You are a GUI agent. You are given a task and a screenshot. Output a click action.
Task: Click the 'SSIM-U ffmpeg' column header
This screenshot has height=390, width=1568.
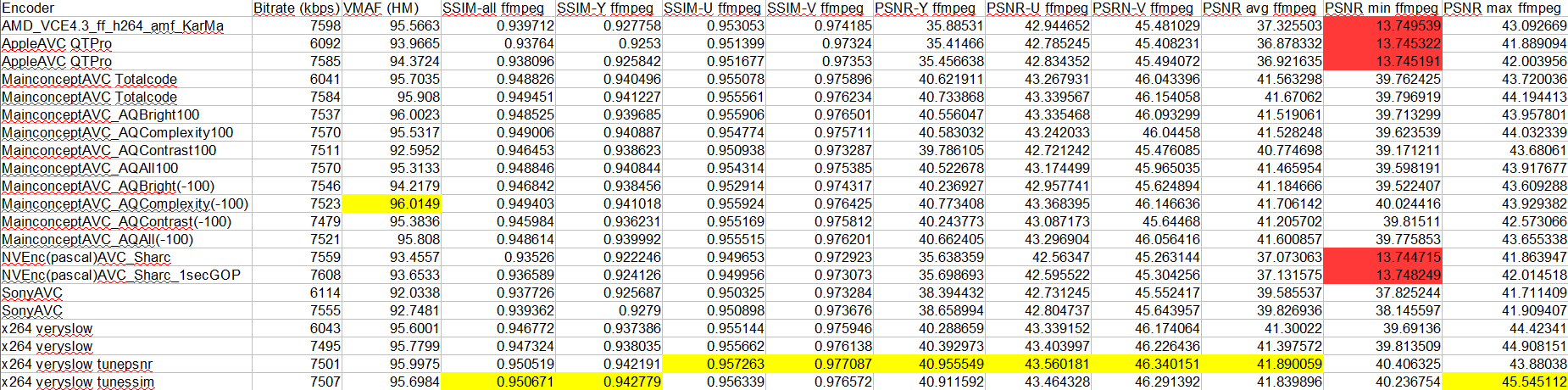714,8
